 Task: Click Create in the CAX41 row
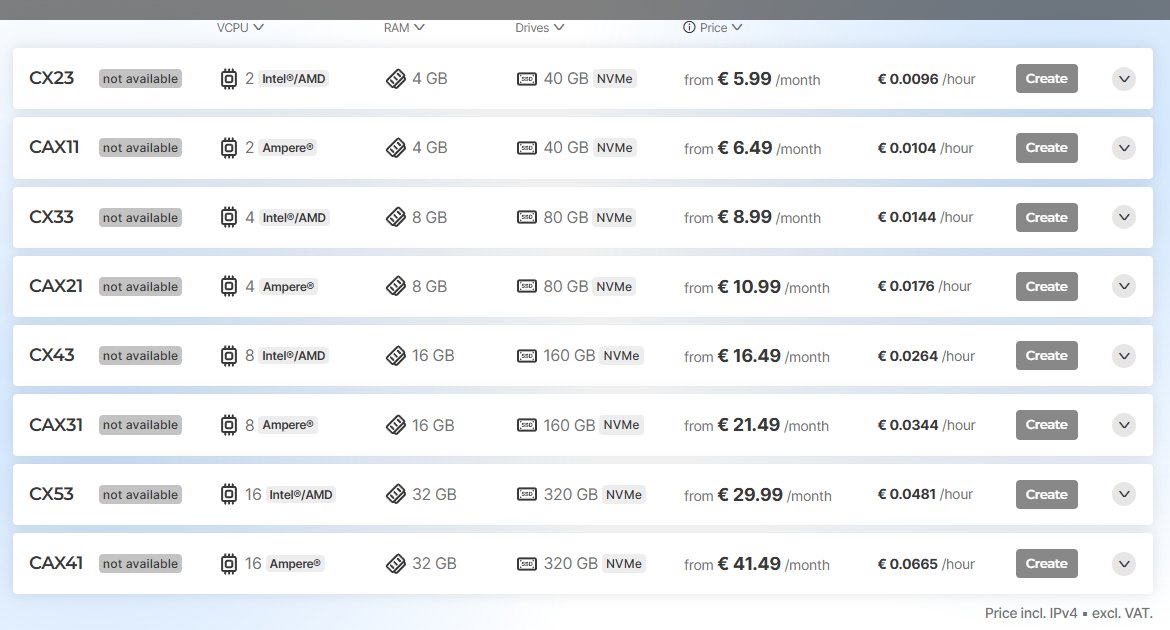pyautogui.click(x=1046, y=564)
